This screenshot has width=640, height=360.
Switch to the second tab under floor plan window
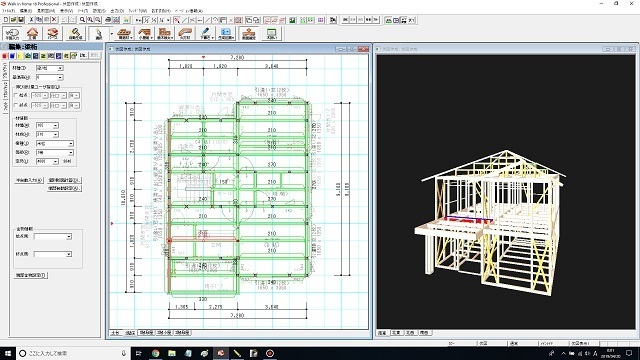(x=130, y=333)
